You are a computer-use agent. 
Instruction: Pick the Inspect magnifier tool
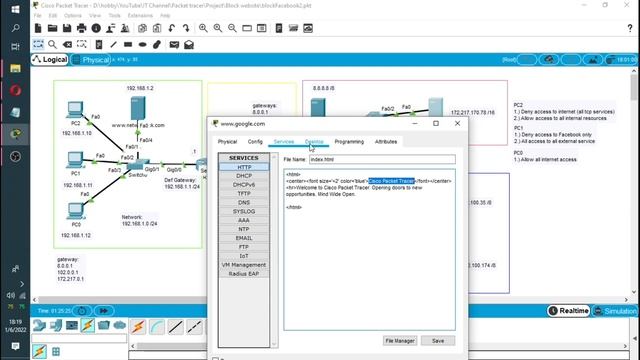(x=52, y=44)
